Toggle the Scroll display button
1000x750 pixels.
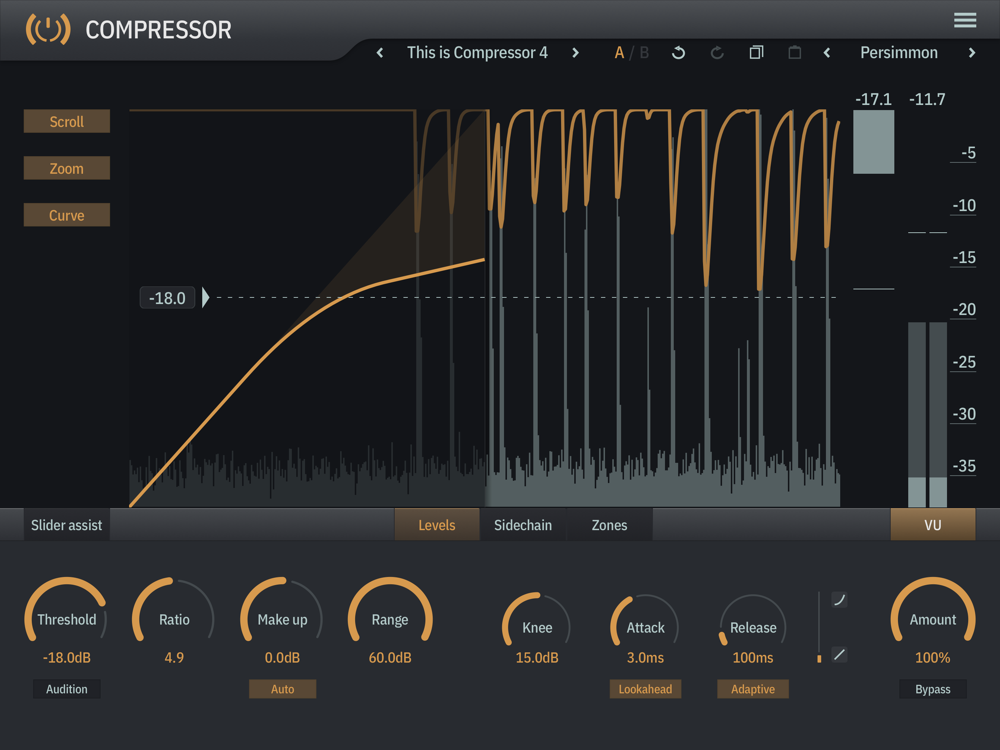click(67, 121)
